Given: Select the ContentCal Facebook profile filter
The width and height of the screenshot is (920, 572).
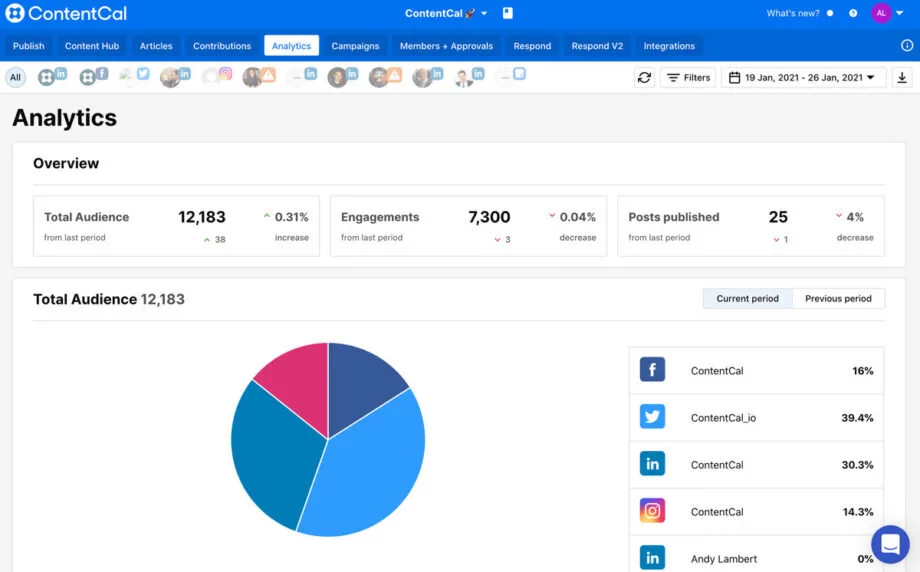Looking at the screenshot, I should point(93,76).
